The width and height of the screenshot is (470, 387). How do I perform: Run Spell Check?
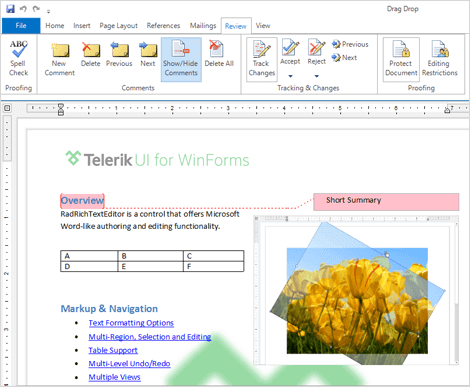[x=19, y=58]
